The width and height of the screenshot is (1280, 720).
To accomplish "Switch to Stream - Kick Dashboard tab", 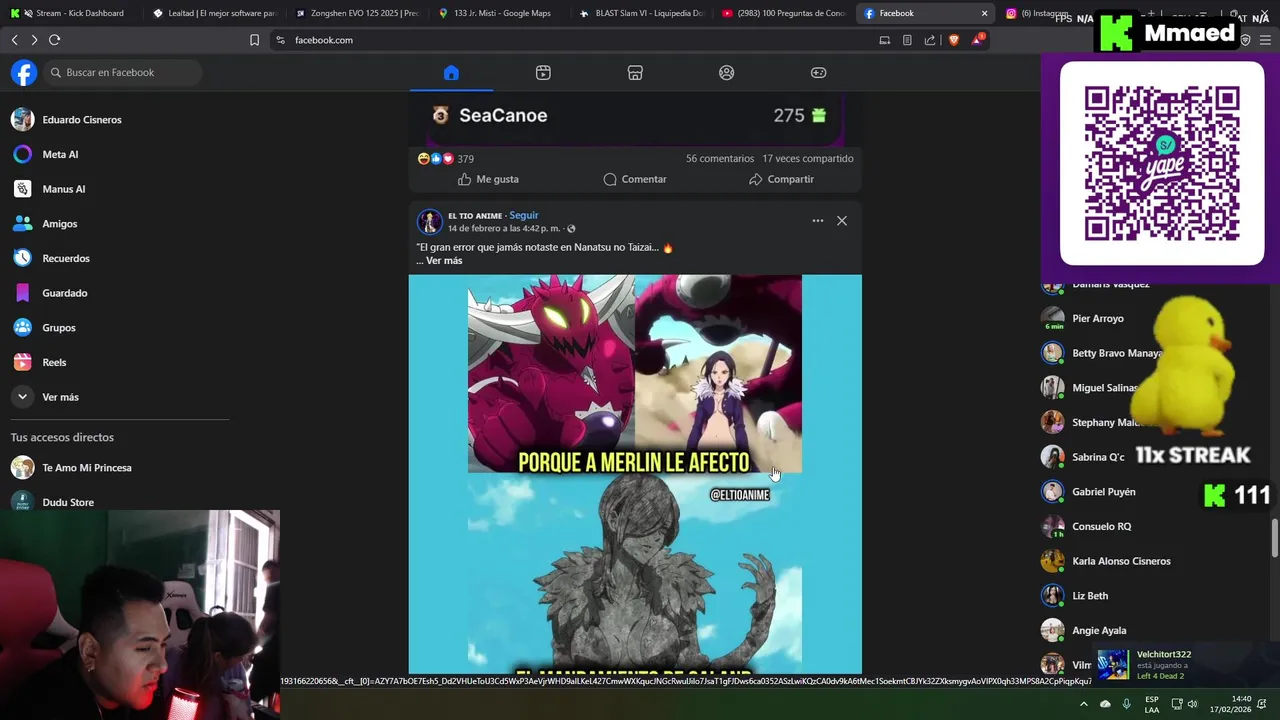I will pos(70,13).
